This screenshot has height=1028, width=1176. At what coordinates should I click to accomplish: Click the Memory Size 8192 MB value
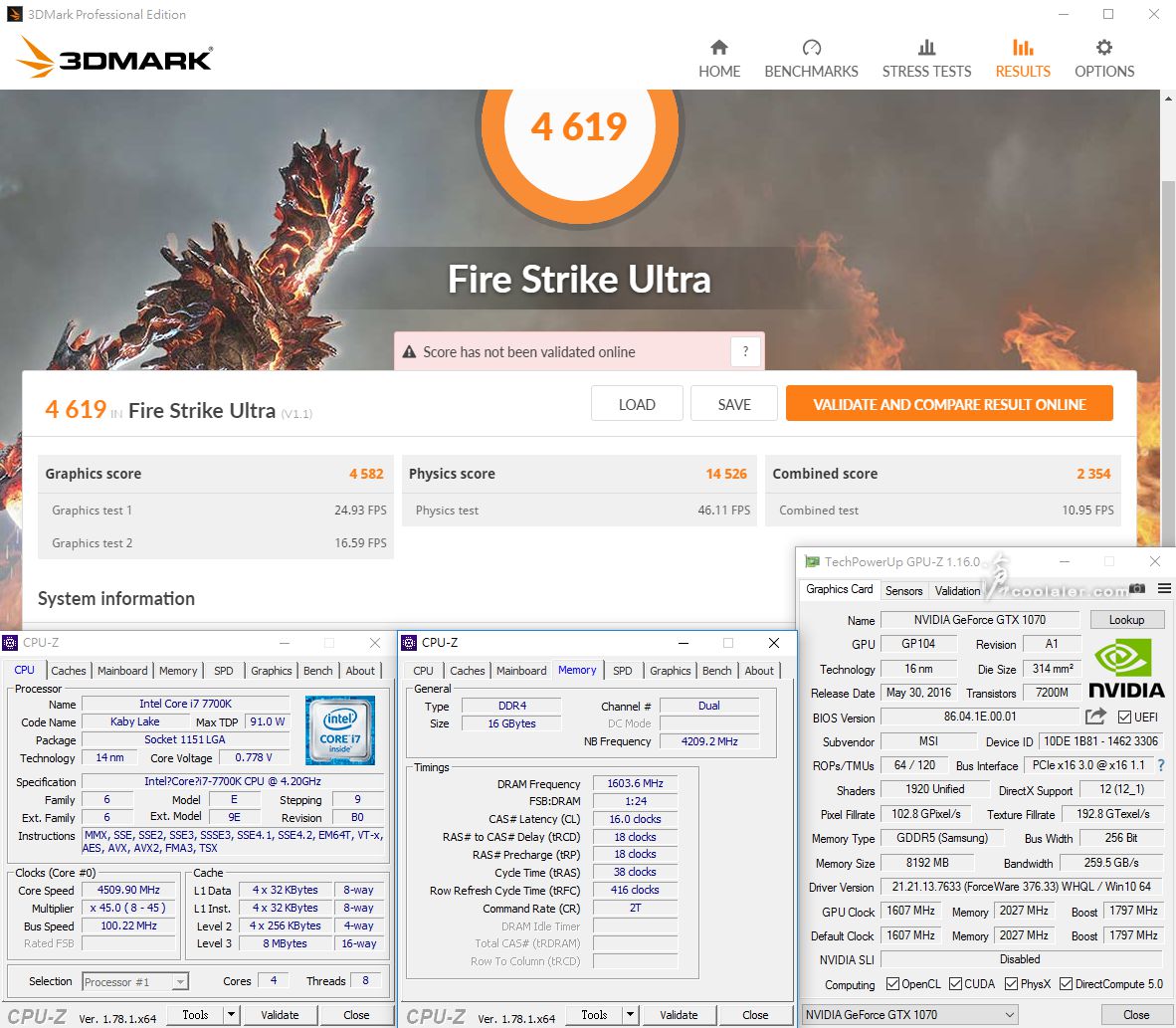(x=927, y=863)
